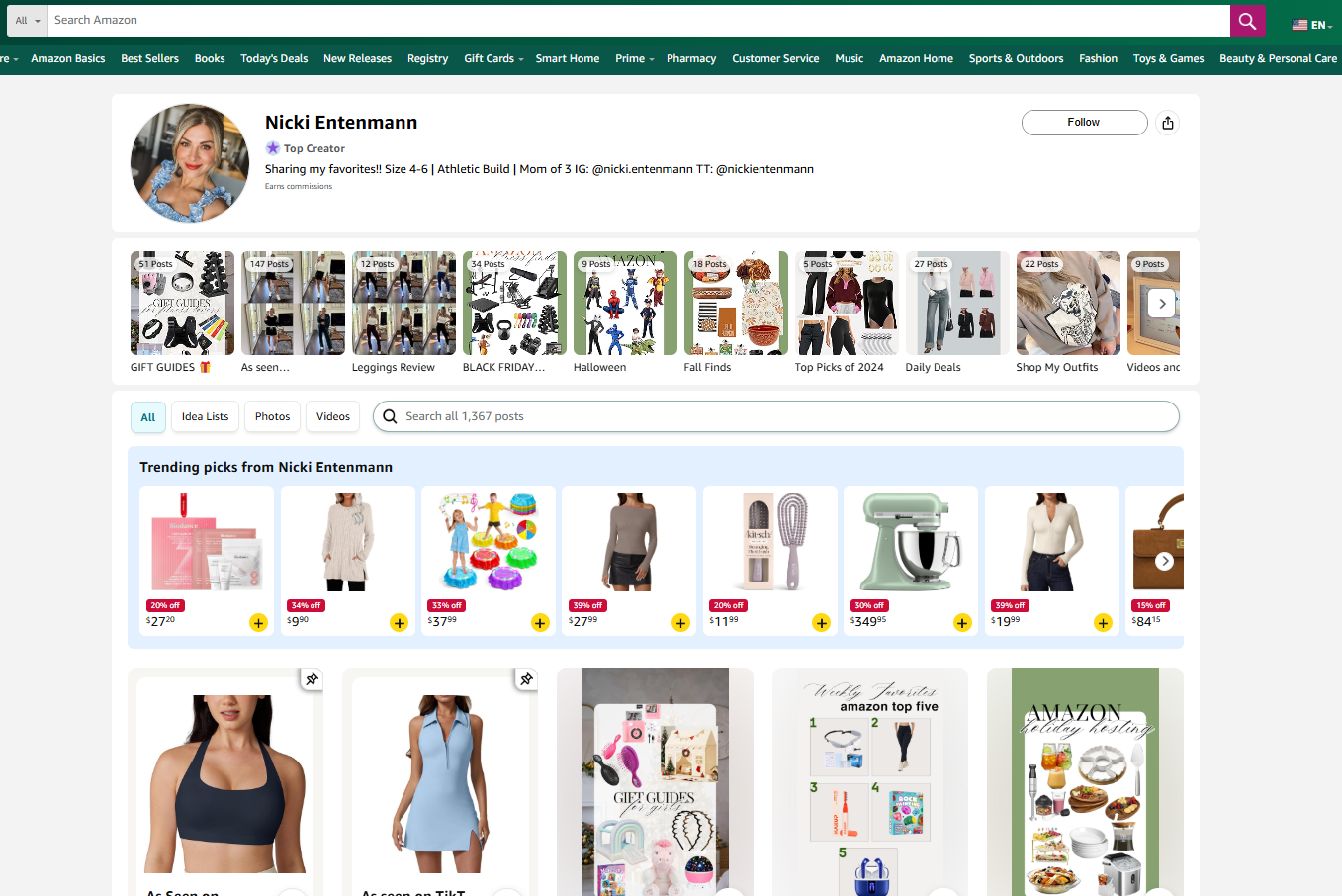Follow Nicki Entenmann

point(1084,123)
